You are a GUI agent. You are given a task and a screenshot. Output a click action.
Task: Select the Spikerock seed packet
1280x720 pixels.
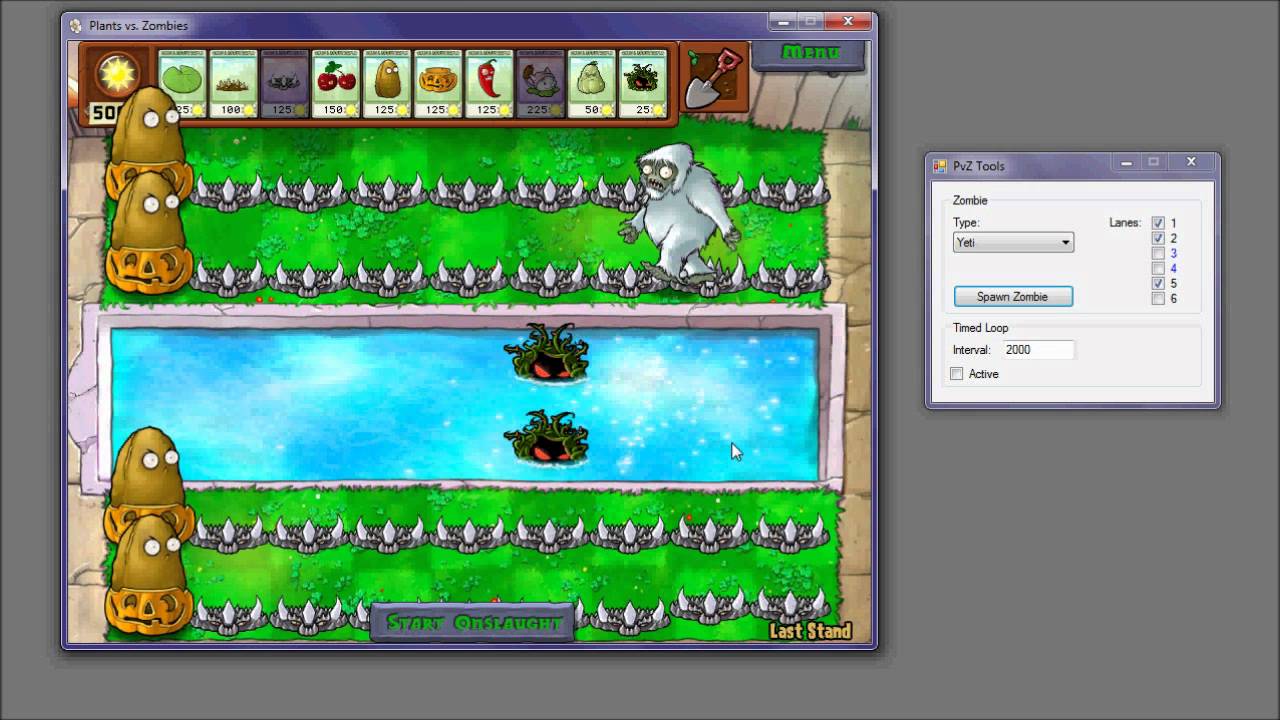[285, 84]
